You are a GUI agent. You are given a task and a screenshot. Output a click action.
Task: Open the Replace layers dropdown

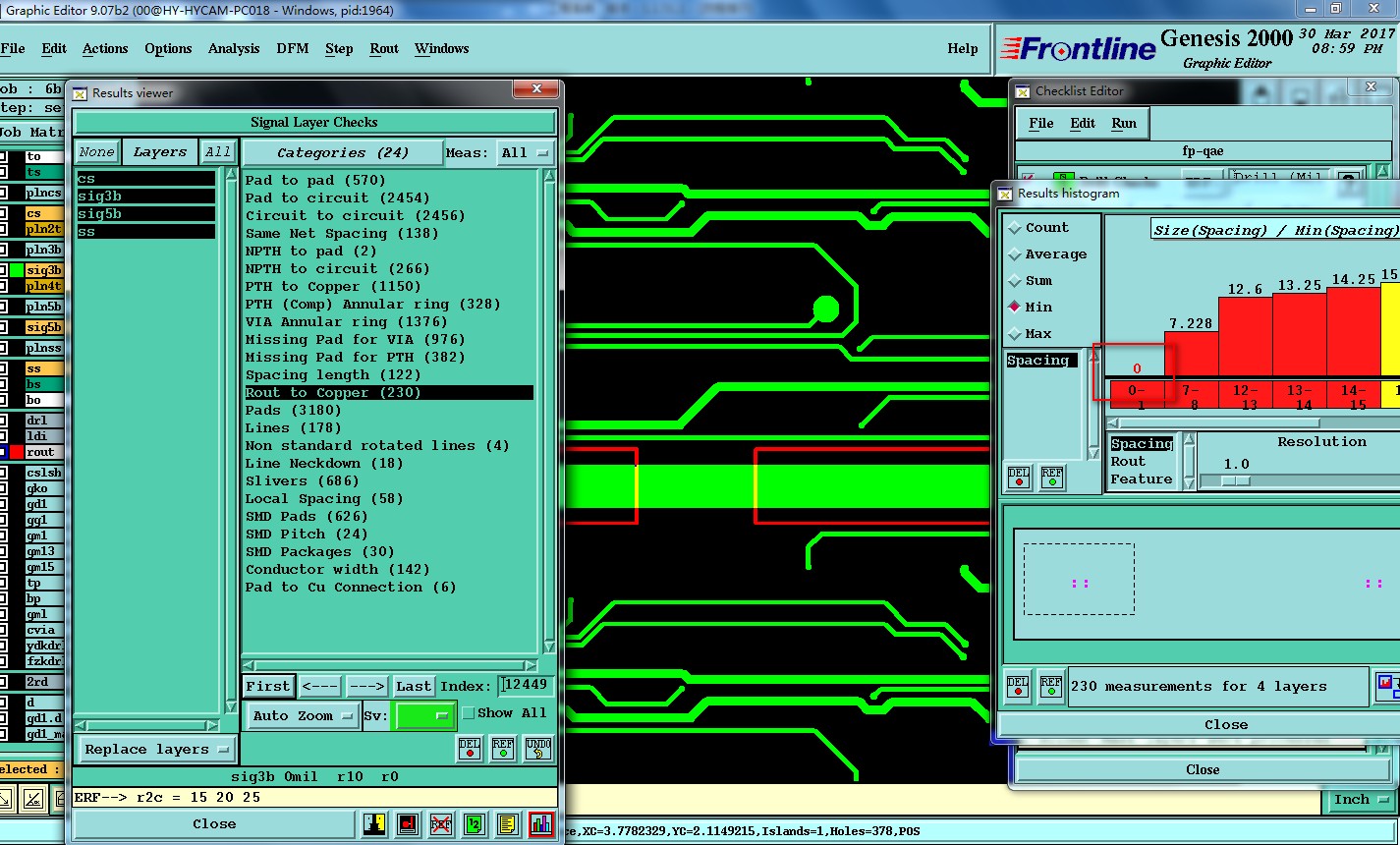pyautogui.click(x=156, y=750)
